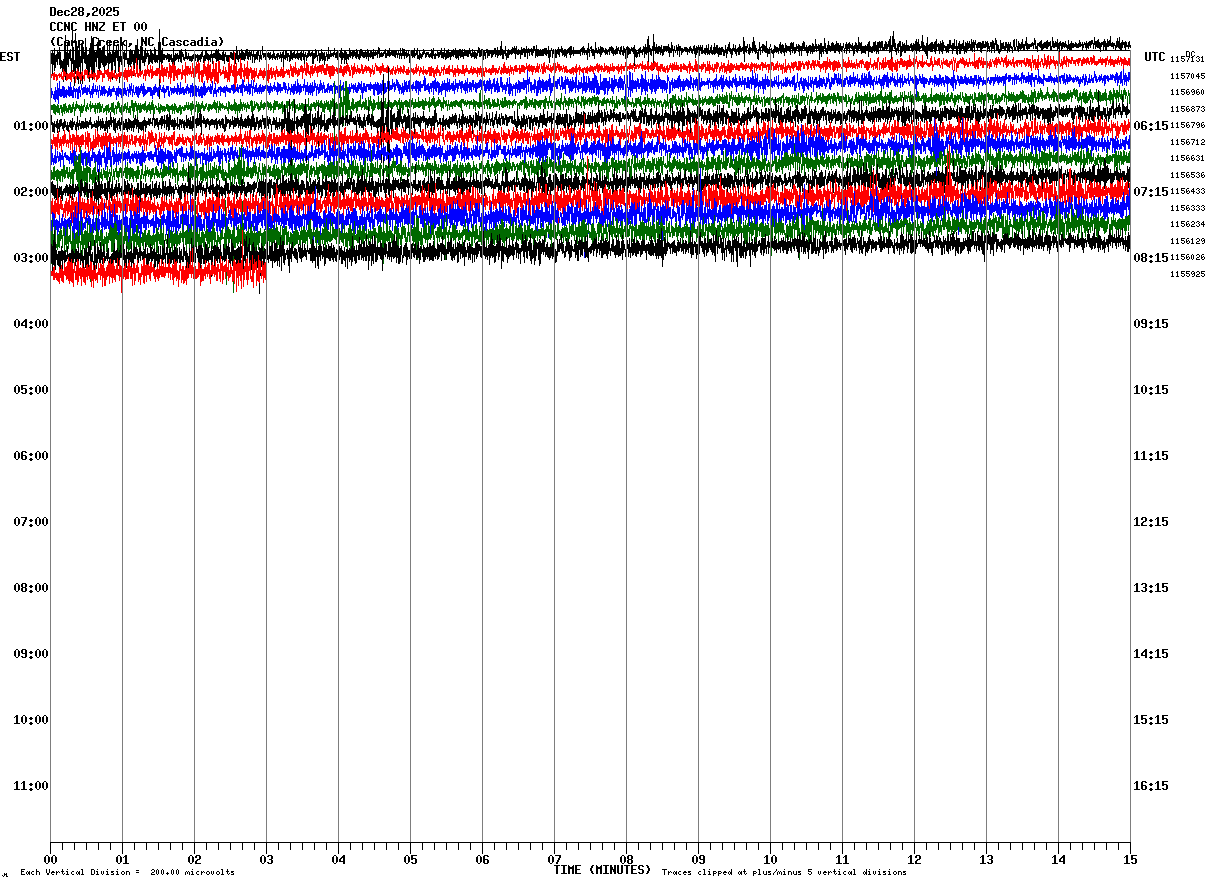Click the DC offset value 1157045
Image resolution: width=1210 pixels, height=886 pixels.
tap(1187, 76)
